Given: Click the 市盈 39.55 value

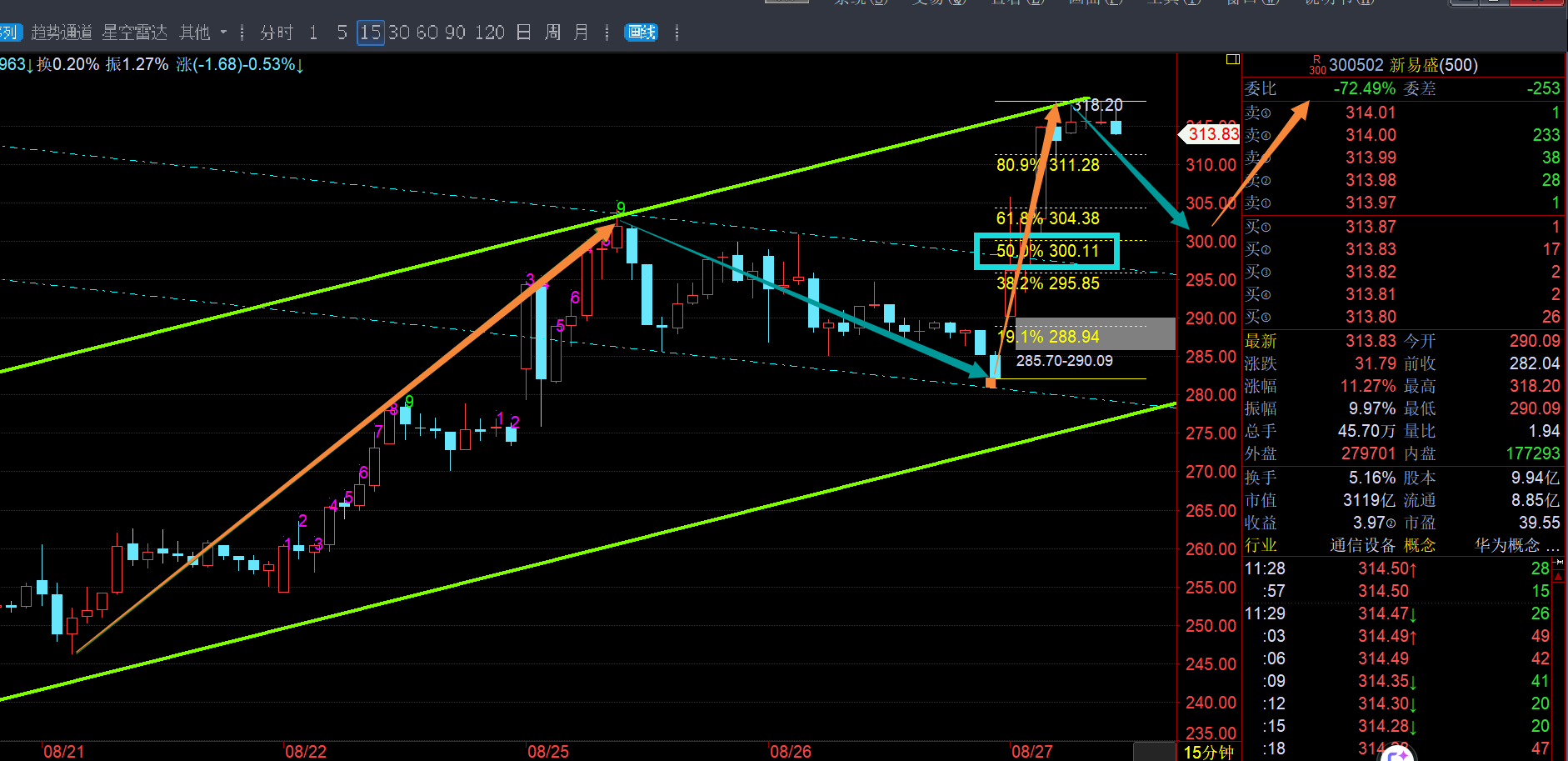Looking at the screenshot, I should (1539, 523).
